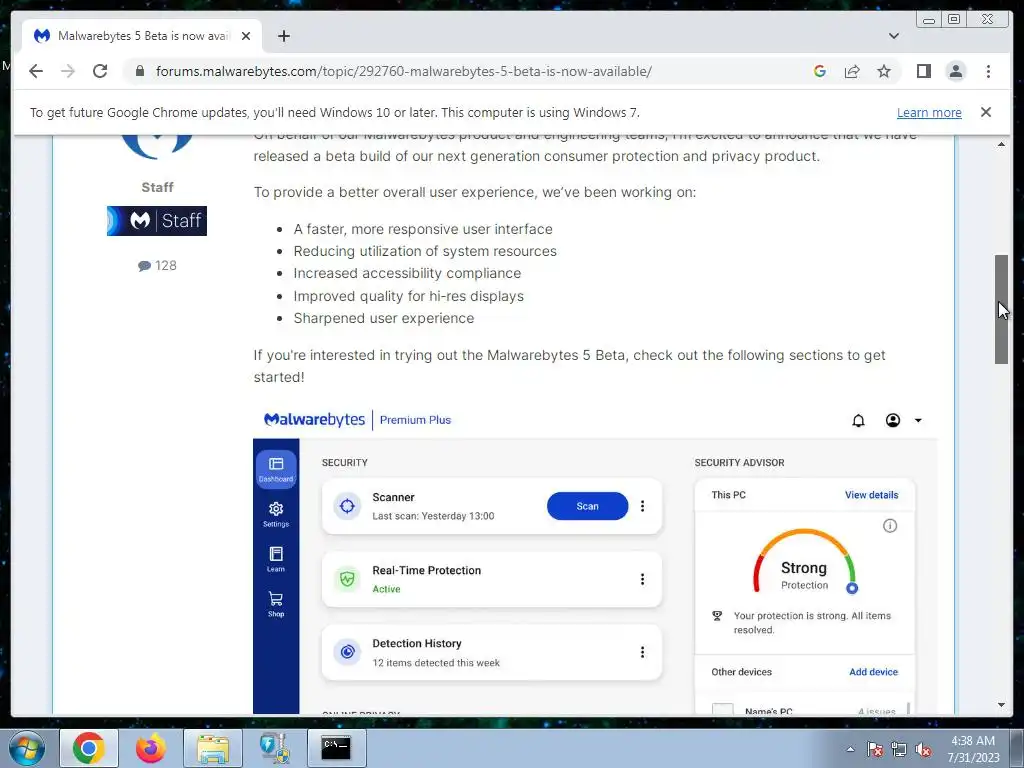The width and height of the screenshot is (1024, 768).
Task: Click the Google icon in address bar
Action: [x=820, y=71]
